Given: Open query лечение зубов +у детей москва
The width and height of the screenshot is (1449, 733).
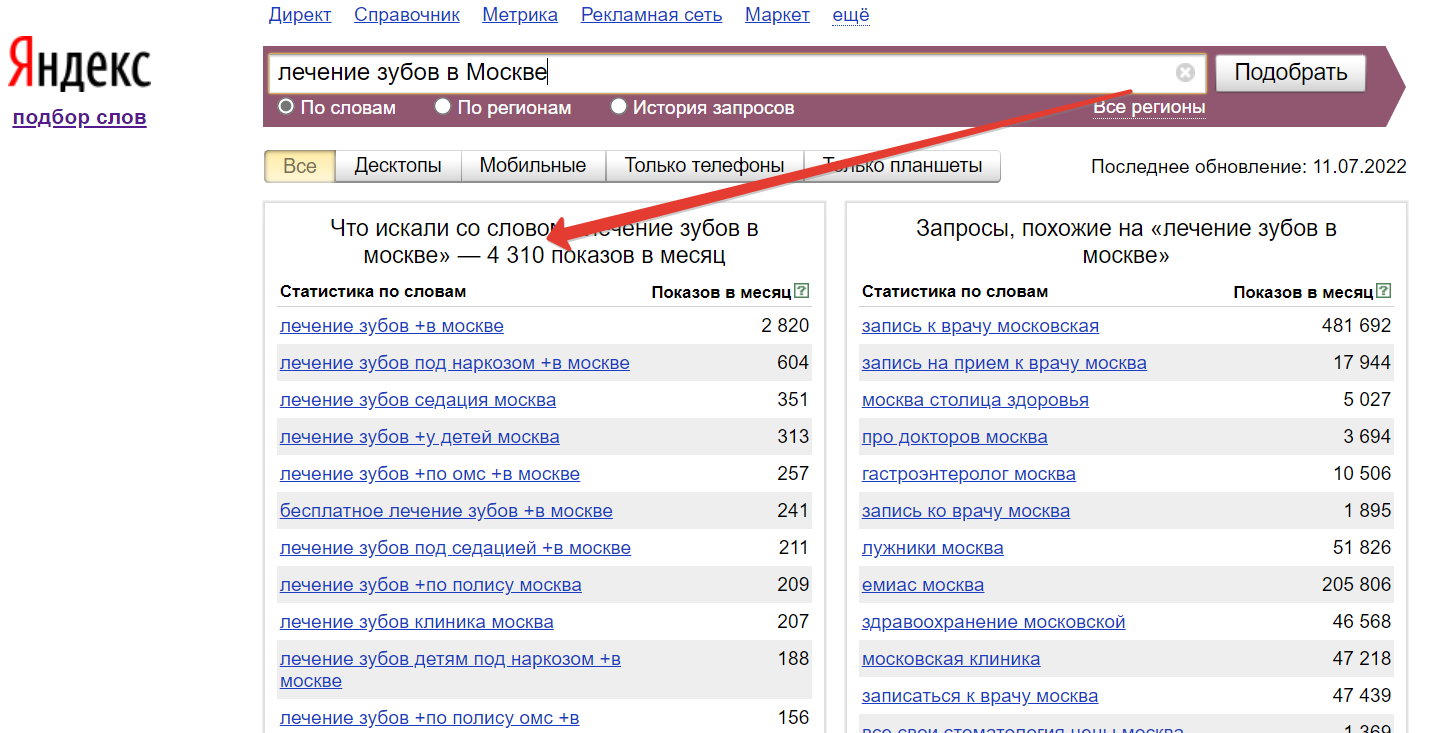Looking at the screenshot, I should pos(420,437).
